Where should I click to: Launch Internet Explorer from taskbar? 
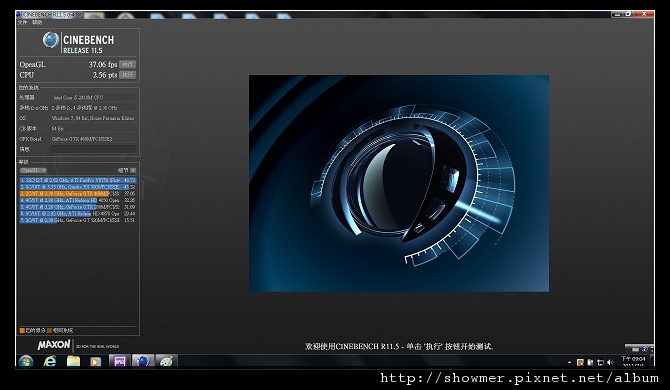tap(50, 361)
